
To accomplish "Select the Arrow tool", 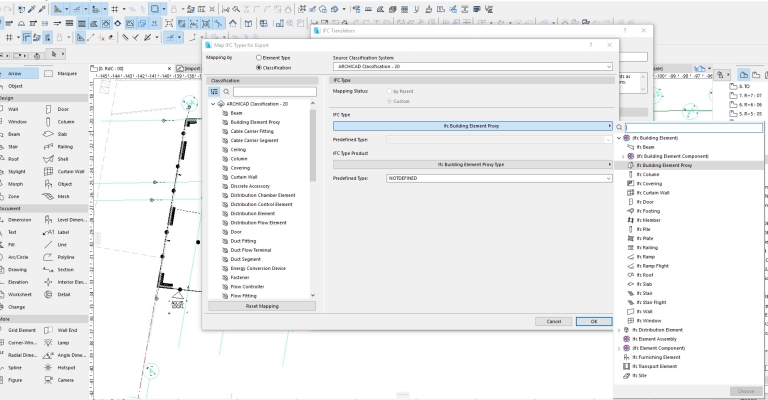I will point(15,73).
